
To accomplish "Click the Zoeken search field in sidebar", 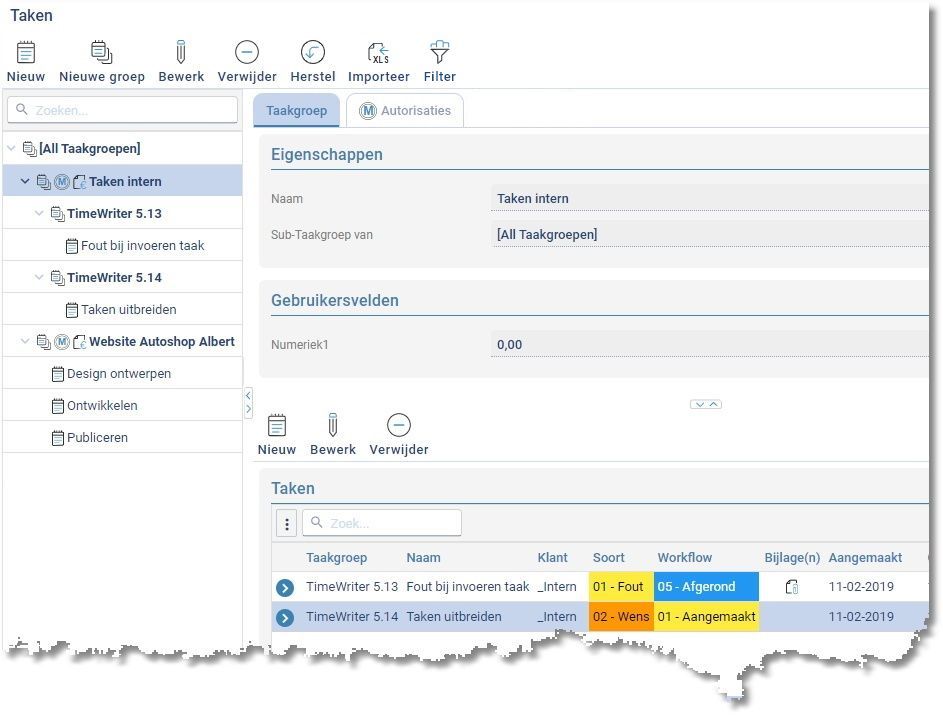I will click(127, 110).
